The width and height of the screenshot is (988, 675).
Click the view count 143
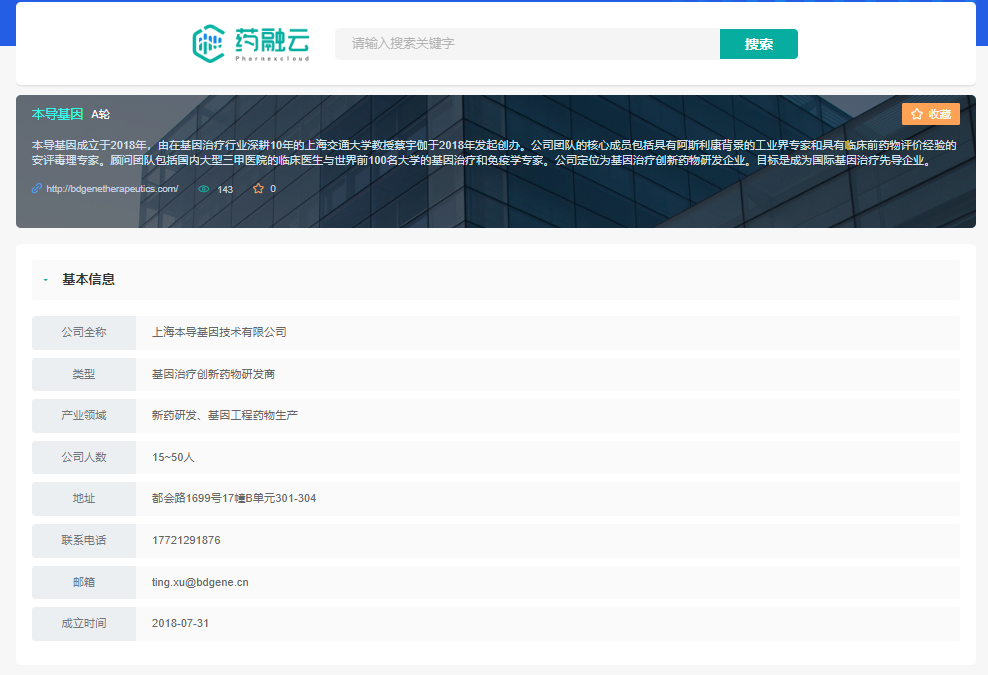tap(225, 189)
